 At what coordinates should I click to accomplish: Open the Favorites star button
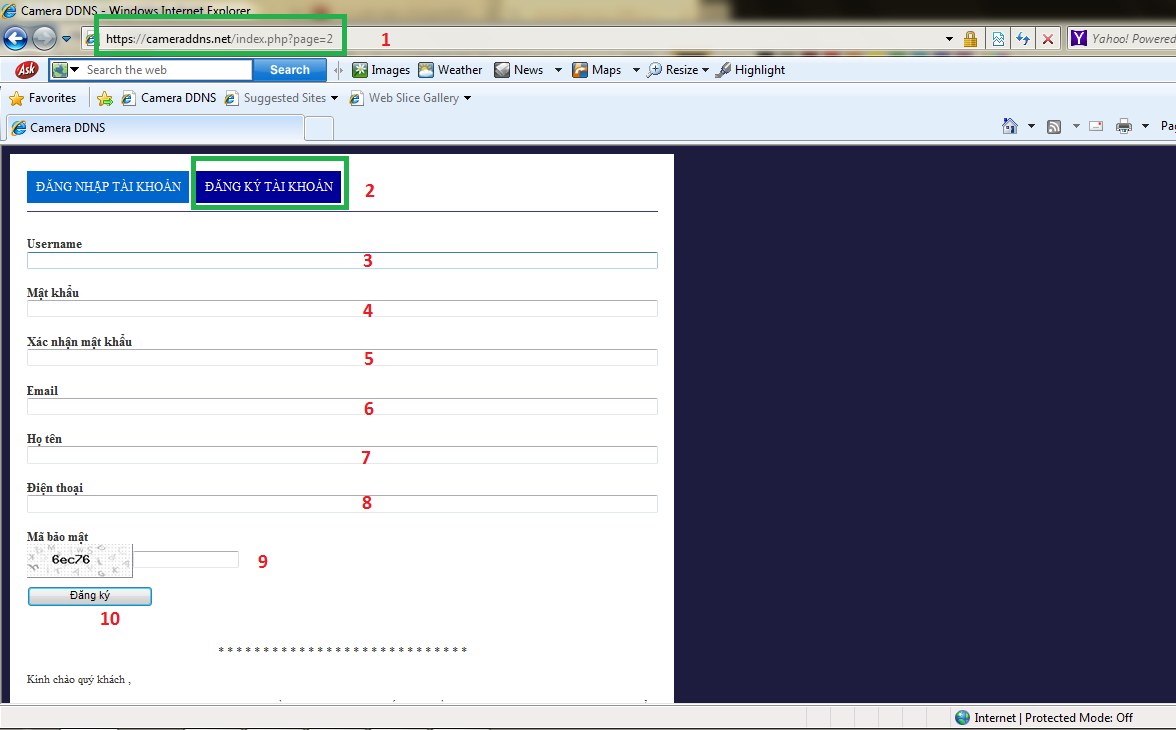[x=43, y=98]
